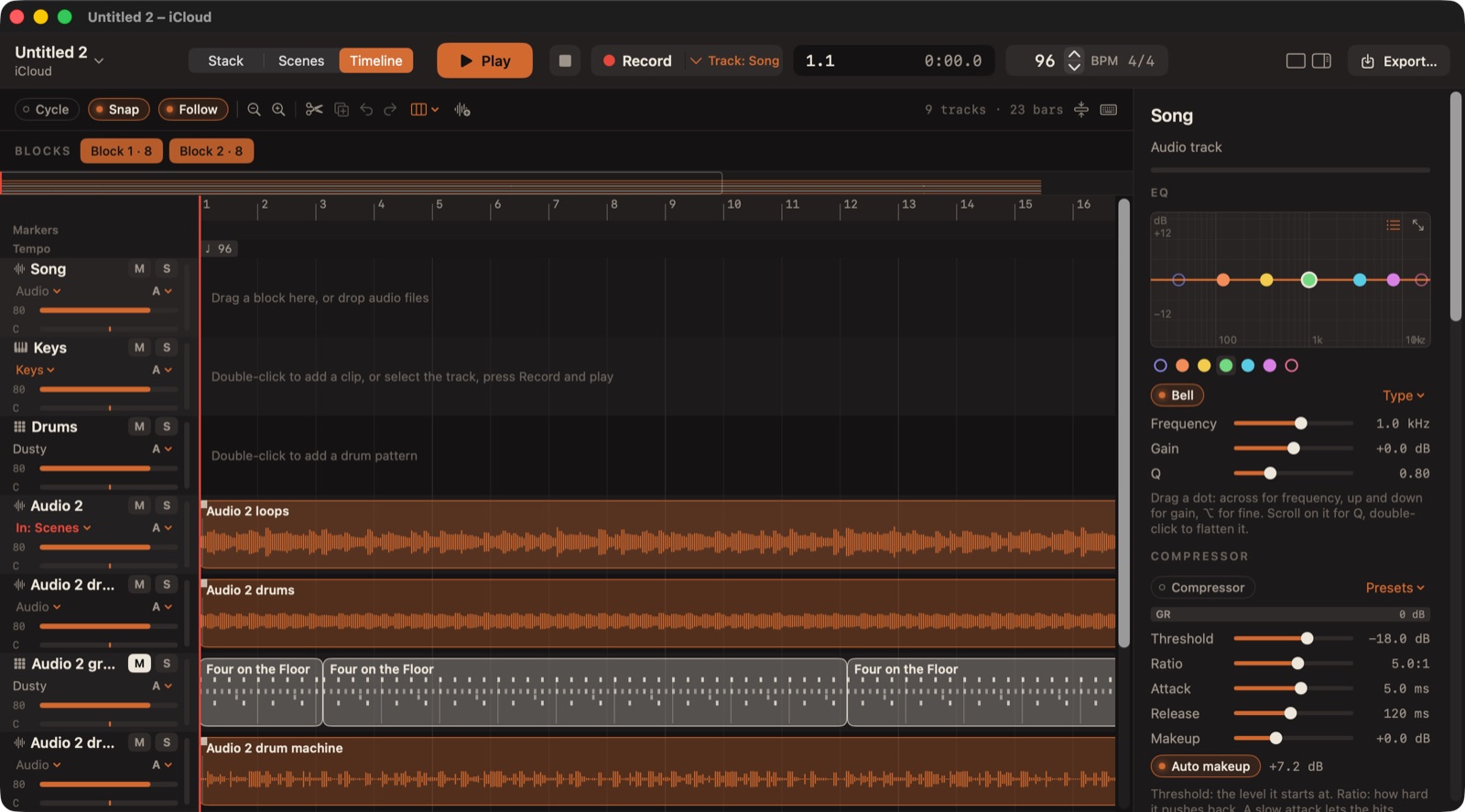The width and height of the screenshot is (1465, 812).
Task: Open the compressor Presets dropdown
Action: pos(1395,588)
